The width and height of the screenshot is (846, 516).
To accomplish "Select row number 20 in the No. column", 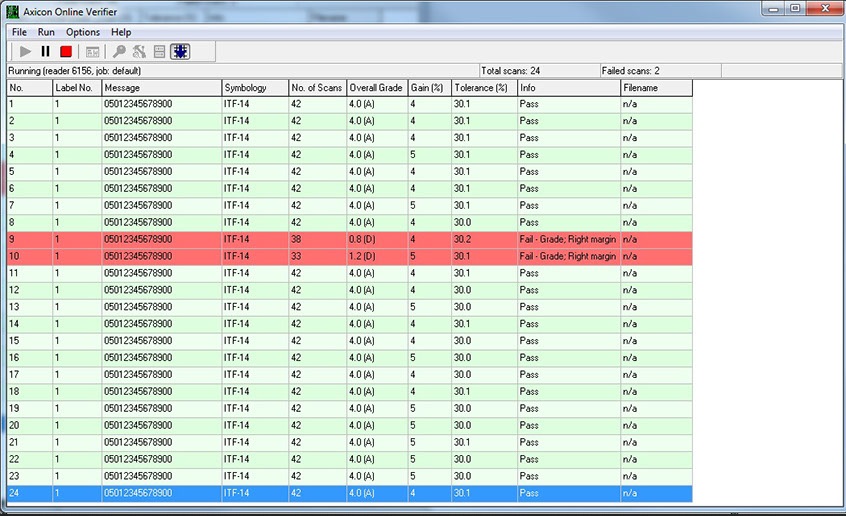I will (30, 425).
